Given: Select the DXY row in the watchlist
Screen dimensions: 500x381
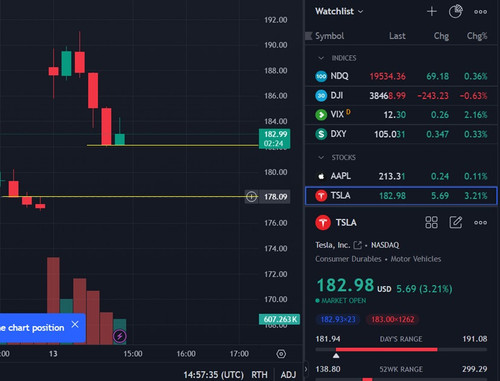Looking at the screenshot, I should tap(401, 134).
